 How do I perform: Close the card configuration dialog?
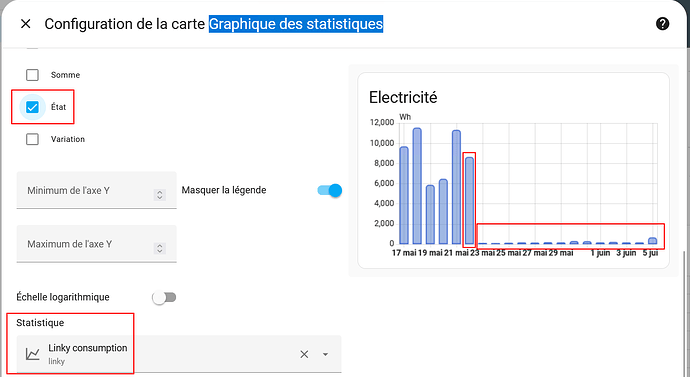[26, 24]
